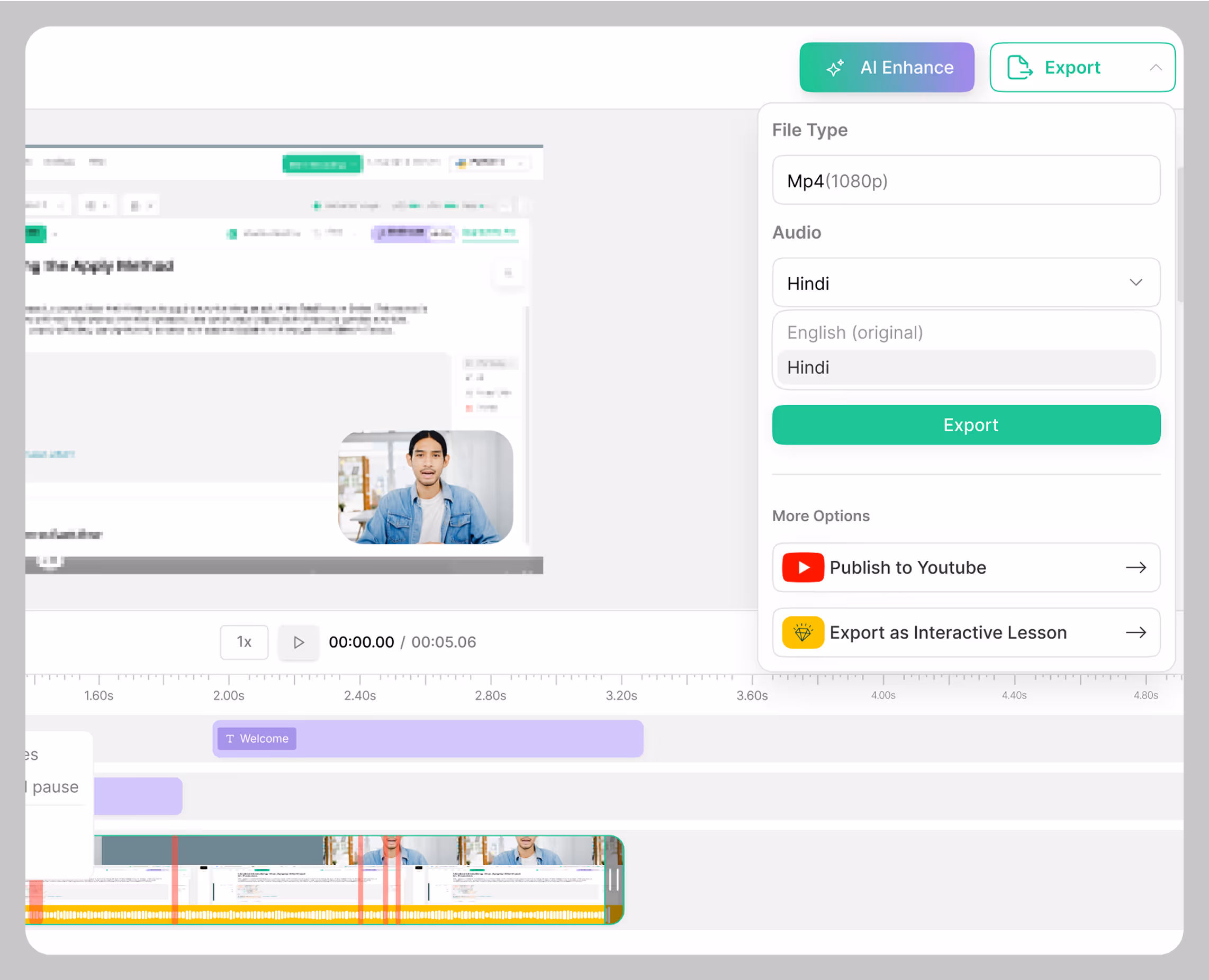
Task: Click the webcam presenter thumbnail in preview
Action: 425,487
